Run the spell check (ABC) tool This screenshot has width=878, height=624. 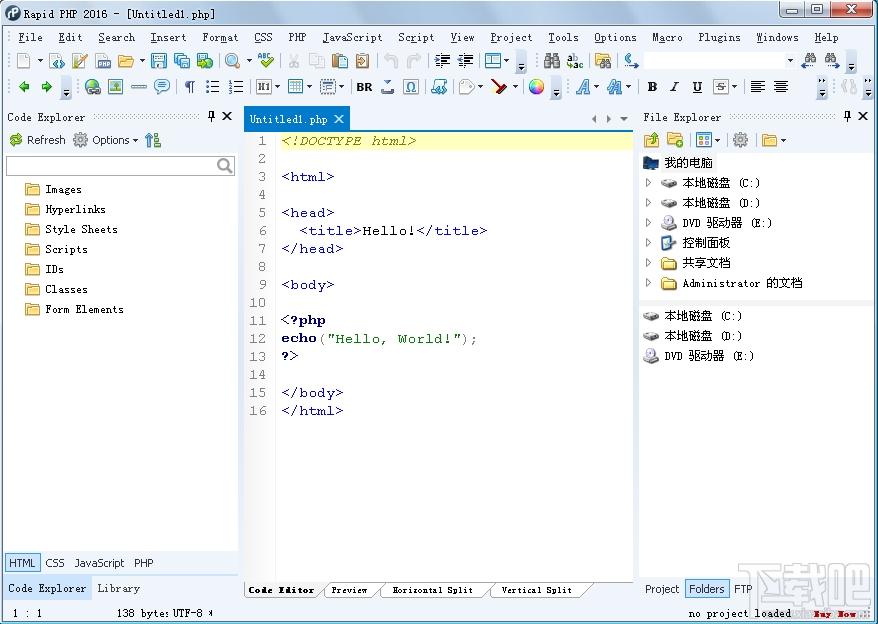click(x=265, y=60)
